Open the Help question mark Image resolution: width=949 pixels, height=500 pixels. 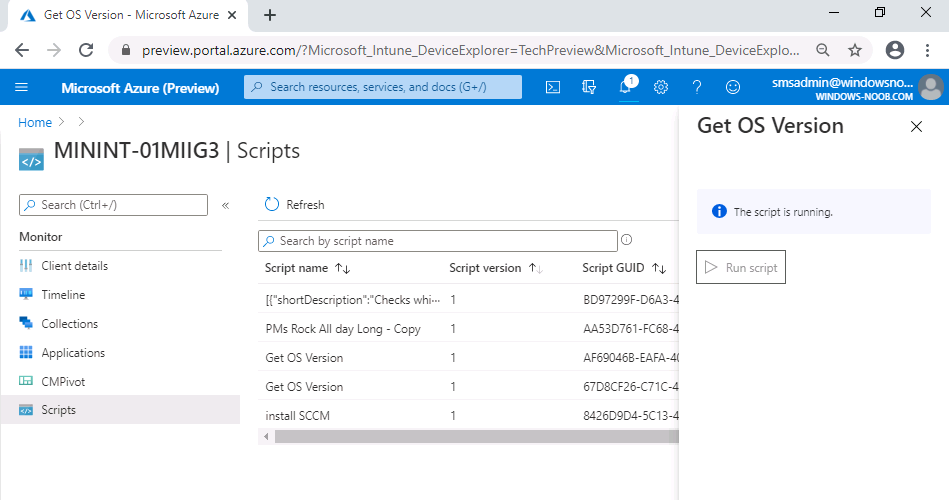pos(697,87)
